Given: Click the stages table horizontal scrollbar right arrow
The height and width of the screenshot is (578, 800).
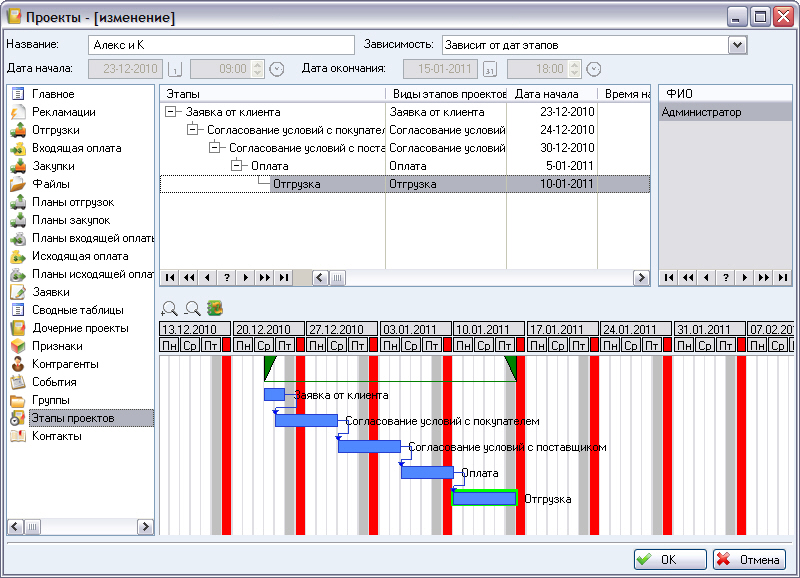Looking at the screenshot, I should click(640, 277).
